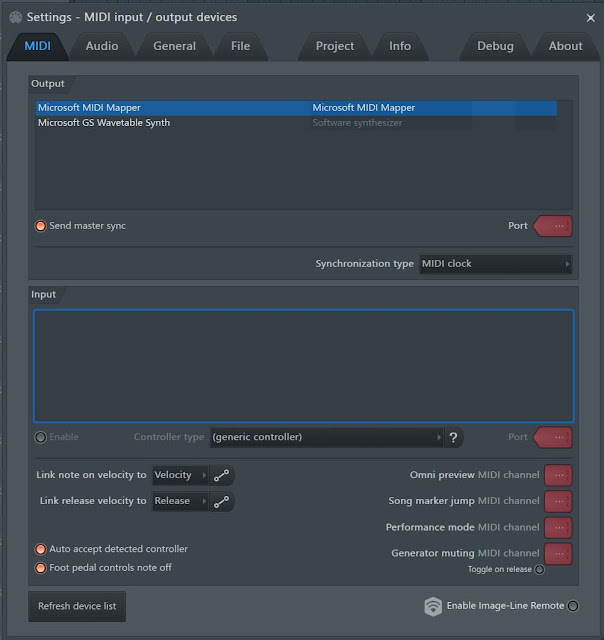Select Microsoft MIDI Mapper output device
This screenshot has height=640, width=604.
pos(296,108)
